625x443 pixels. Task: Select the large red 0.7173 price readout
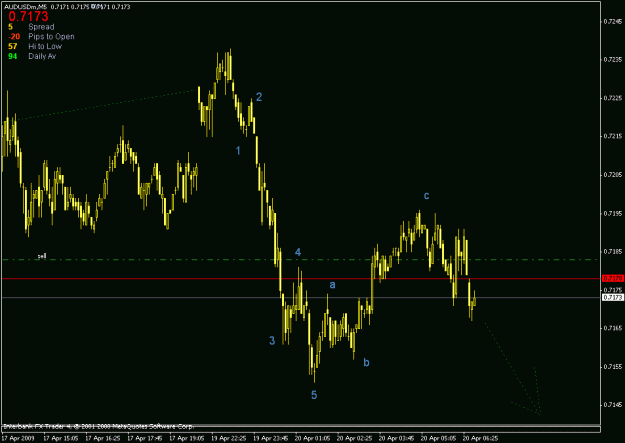tap(28, 16)
